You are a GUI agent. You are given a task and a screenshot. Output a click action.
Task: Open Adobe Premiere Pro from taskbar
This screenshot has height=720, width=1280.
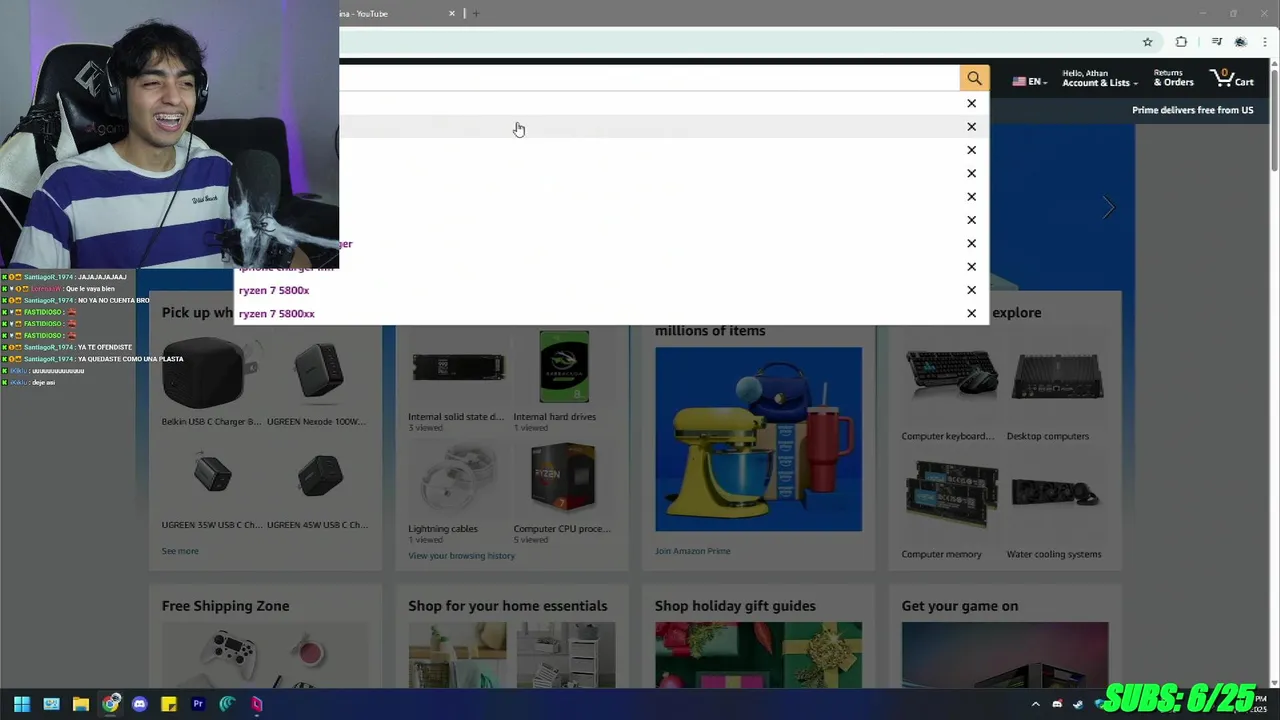198,704
